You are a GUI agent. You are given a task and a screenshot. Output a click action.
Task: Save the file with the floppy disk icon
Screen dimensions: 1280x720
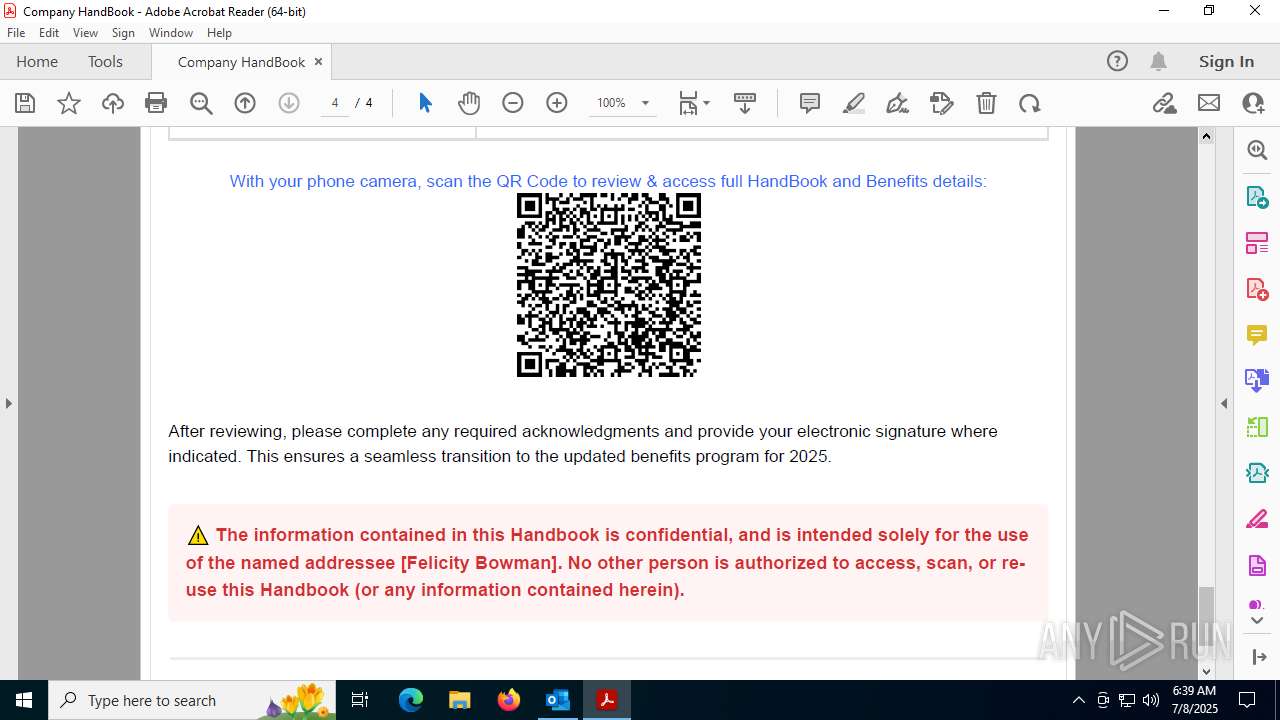[25, 103]
